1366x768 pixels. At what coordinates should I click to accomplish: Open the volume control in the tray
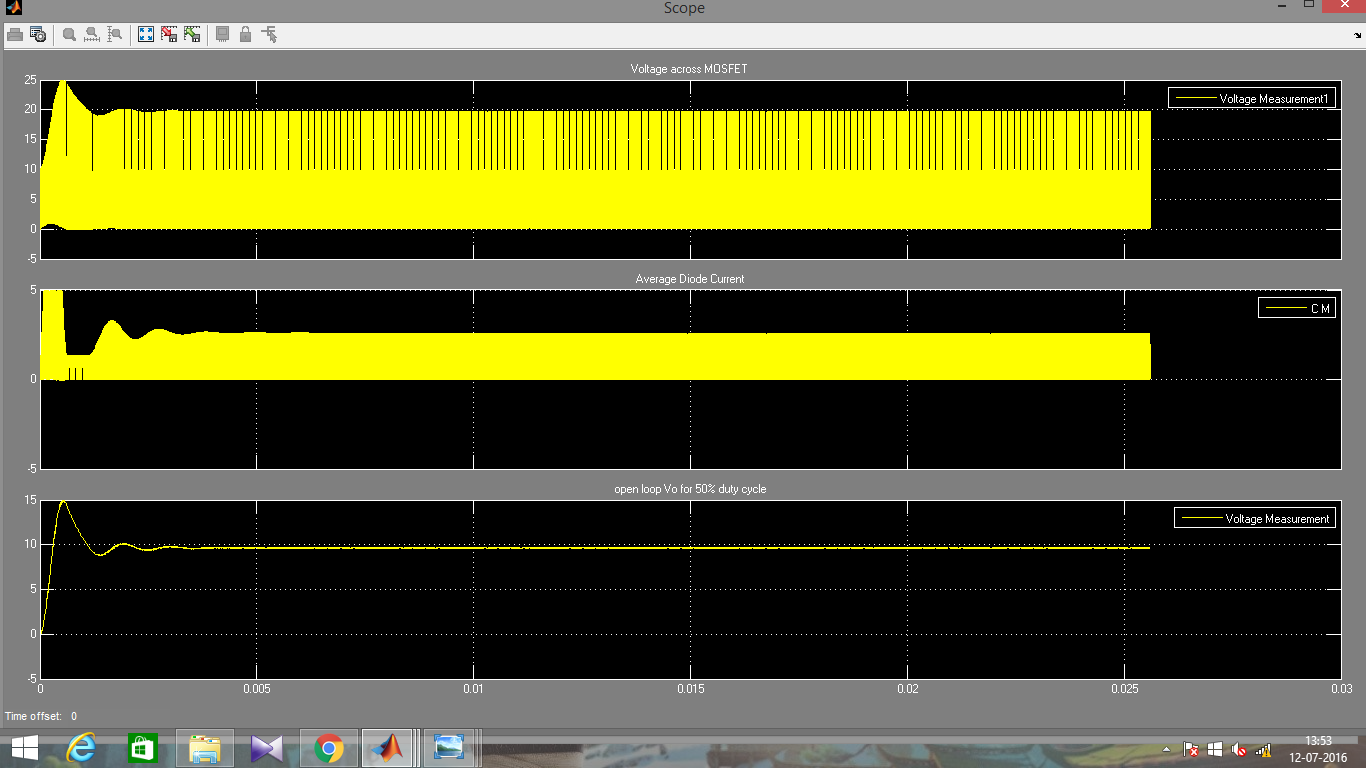pos(1239,750)
